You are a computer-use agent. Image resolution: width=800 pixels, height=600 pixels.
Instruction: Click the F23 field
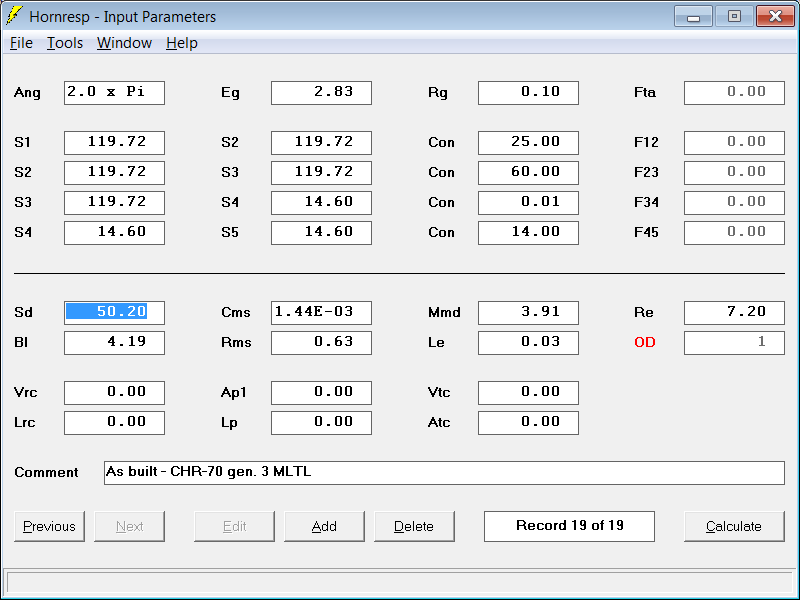click(734, 172)
